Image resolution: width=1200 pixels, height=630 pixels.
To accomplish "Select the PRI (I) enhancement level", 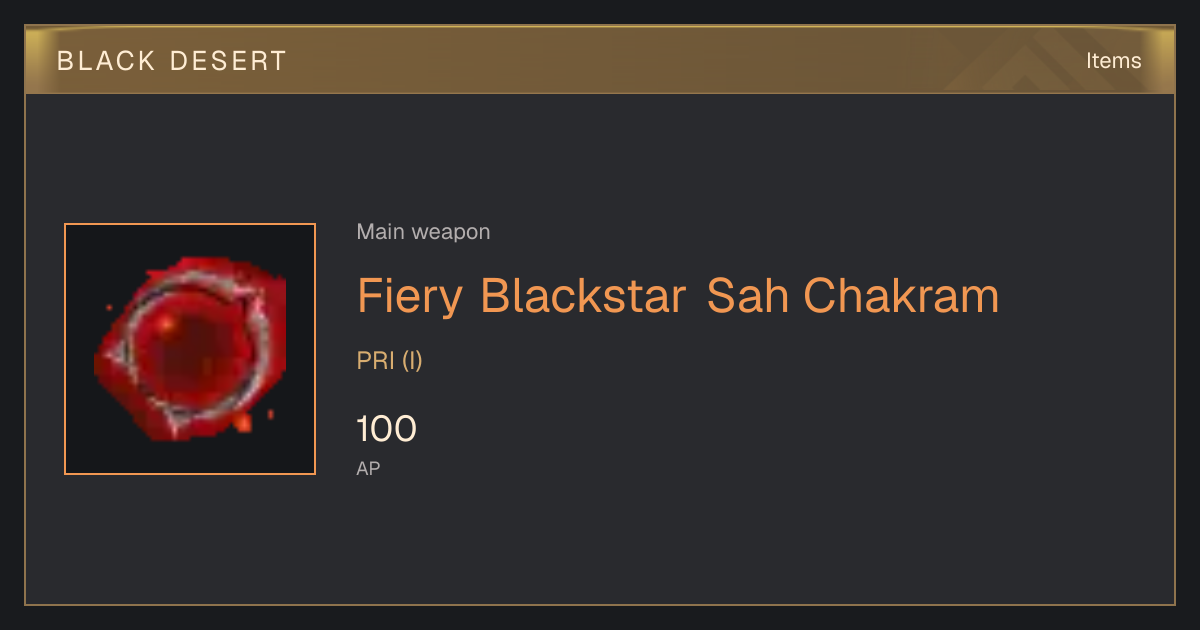I will [390, 361].
